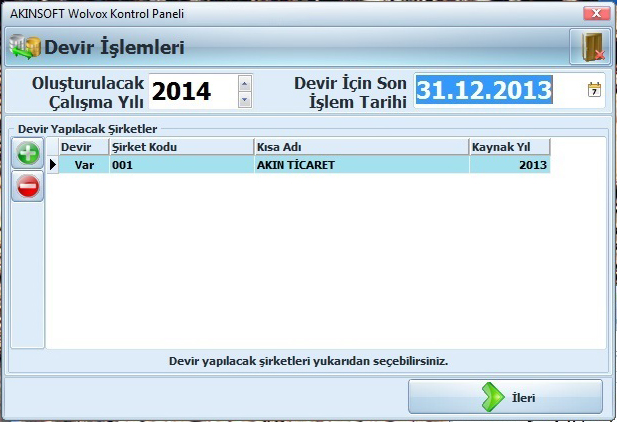
Task: Close the Wolvox Kontrol Paneli window
Action: click(596, 14)
